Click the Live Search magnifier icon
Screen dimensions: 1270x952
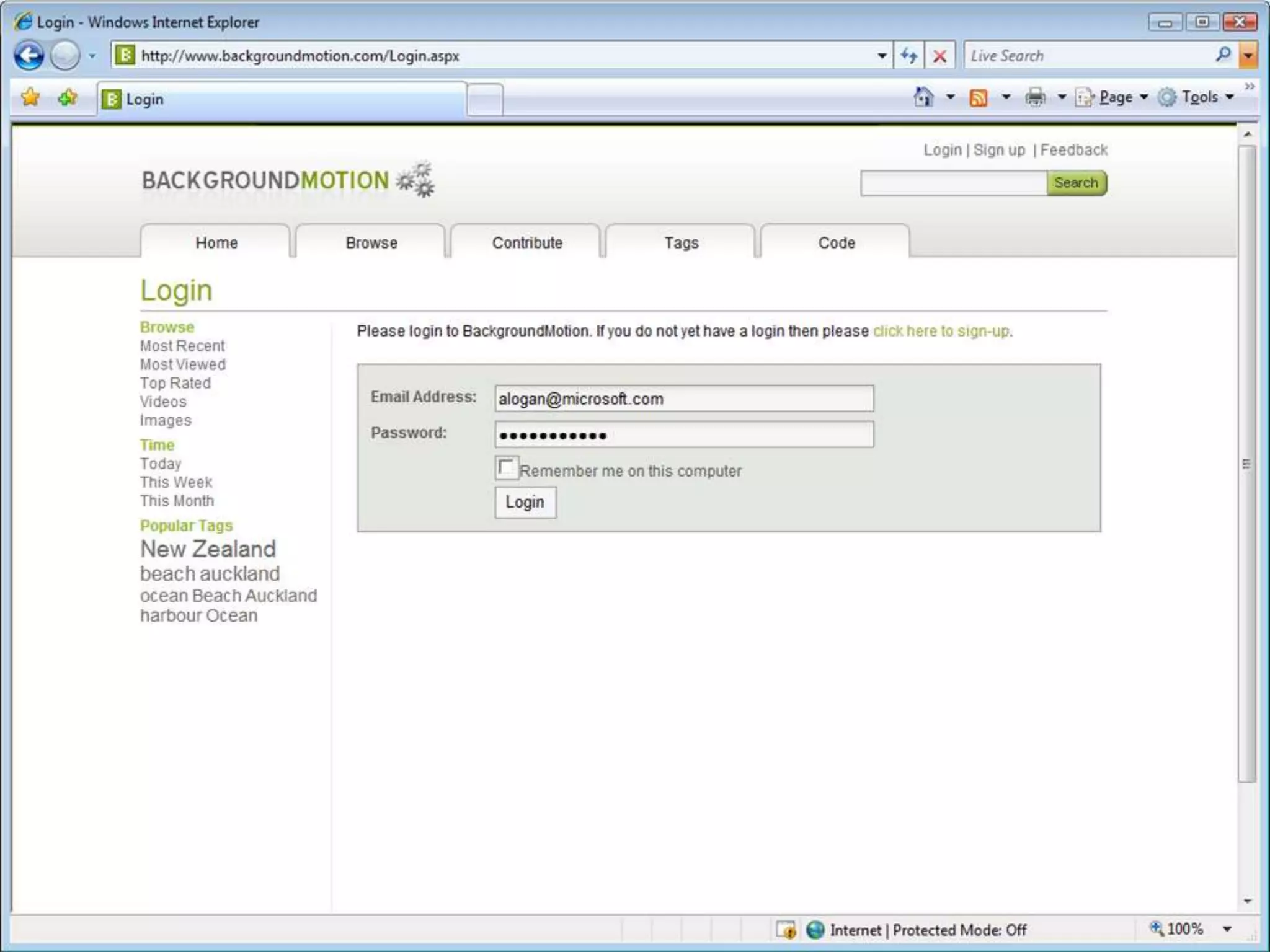coord(1223,55)
